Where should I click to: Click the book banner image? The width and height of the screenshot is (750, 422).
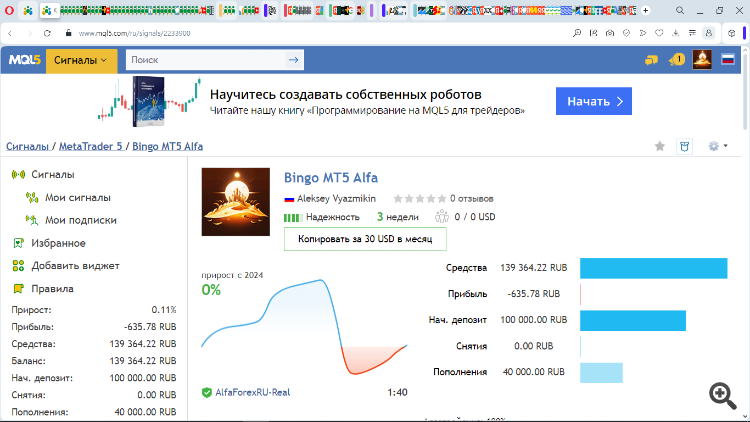[149, 101]
